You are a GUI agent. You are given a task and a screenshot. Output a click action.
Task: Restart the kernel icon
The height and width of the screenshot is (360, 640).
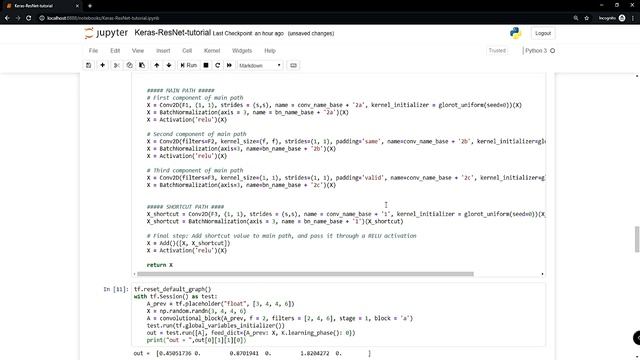pyautogui.click(x=218, y=65)
